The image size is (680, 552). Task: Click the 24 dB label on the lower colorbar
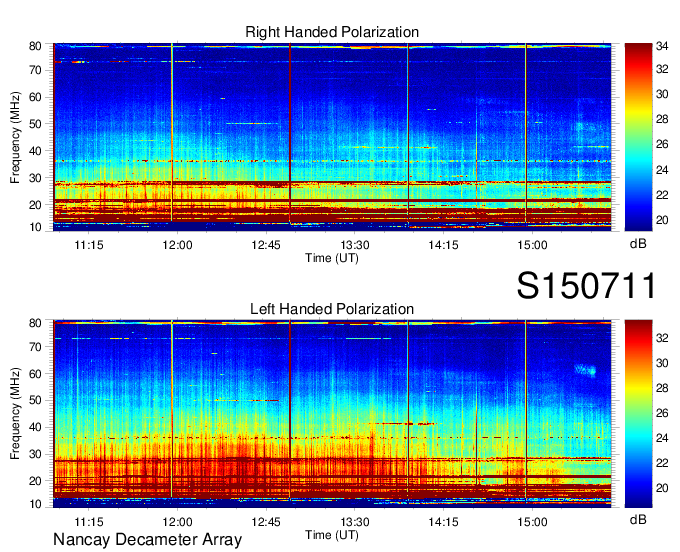pyautogui.click(x=662, y=438)
